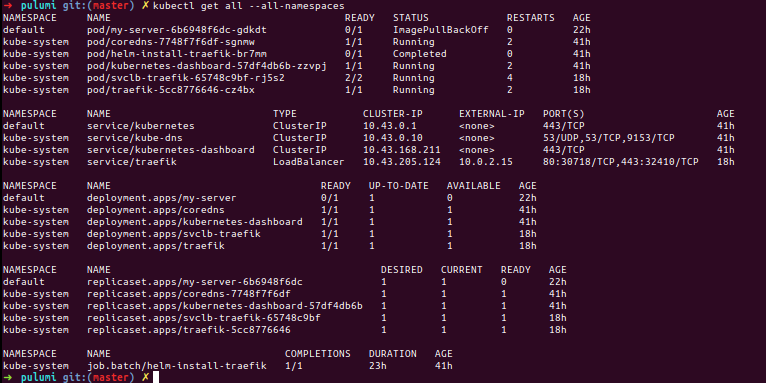Click job.batch/helm-install-traefik entry
Viewport: 766px width, 383px height.
point(176,365)
